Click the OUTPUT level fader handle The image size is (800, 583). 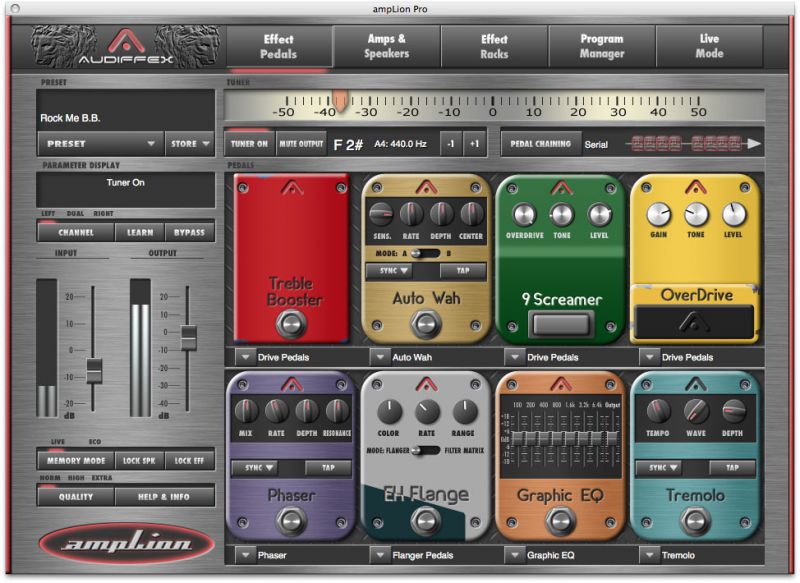189,338
